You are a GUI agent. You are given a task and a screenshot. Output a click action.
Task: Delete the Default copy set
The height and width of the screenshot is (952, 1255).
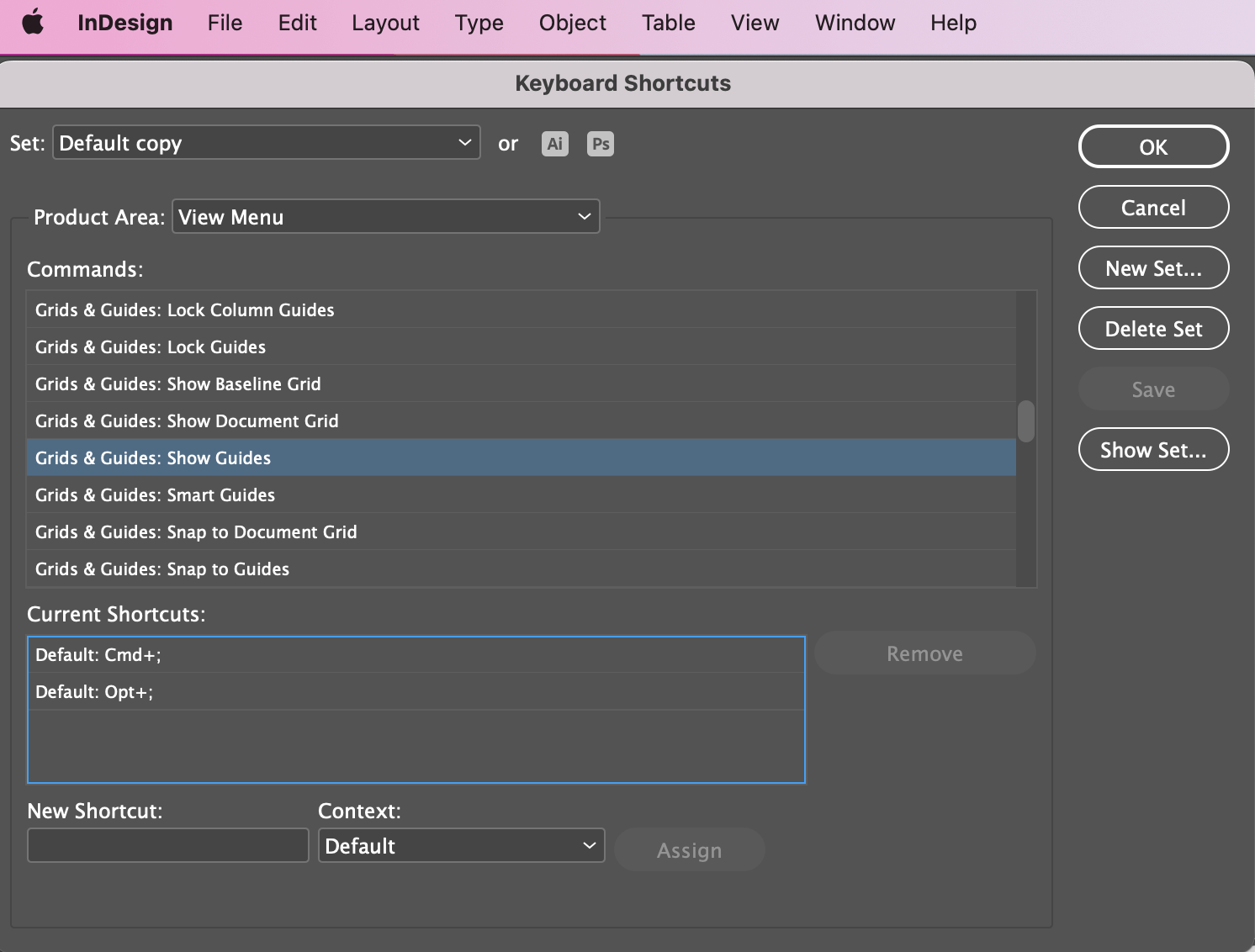pyautogui.click(x=1153, y=328)
